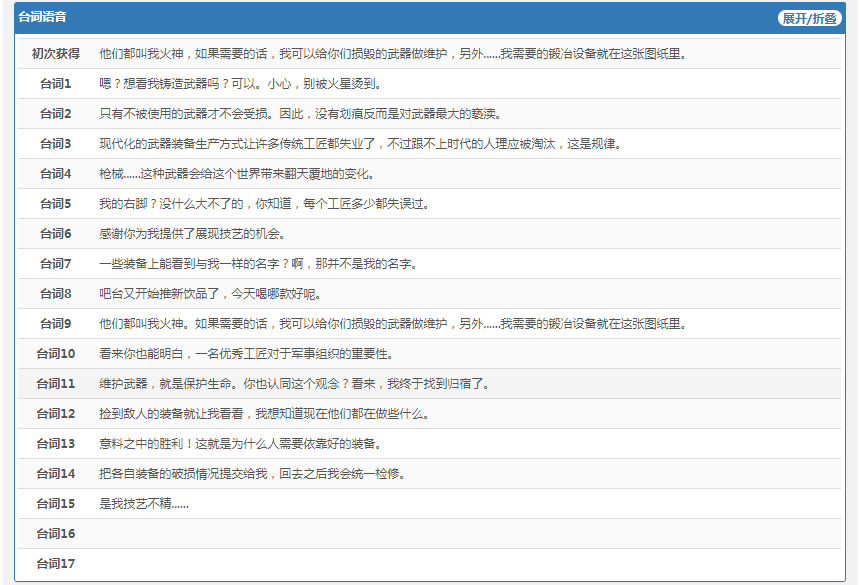
Task: Select the 台词3 row label
Action: click(x=55, y=144)
